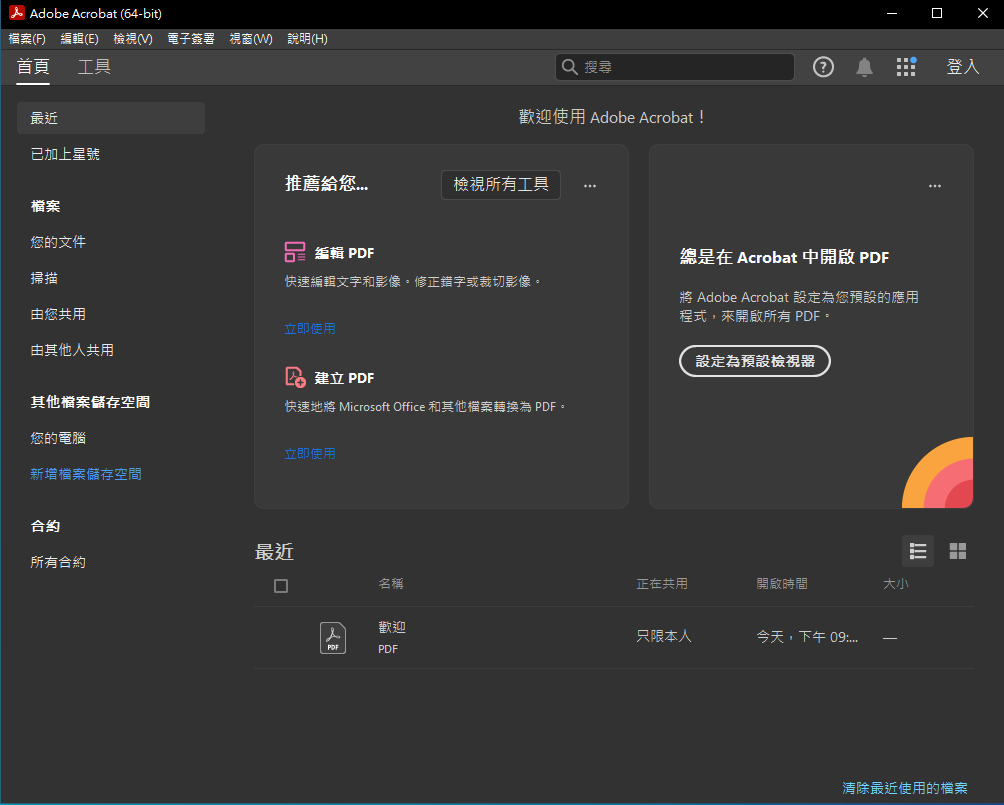Click the 歡迎 PDF file icon
The image size is (1004, 805).
332,638
